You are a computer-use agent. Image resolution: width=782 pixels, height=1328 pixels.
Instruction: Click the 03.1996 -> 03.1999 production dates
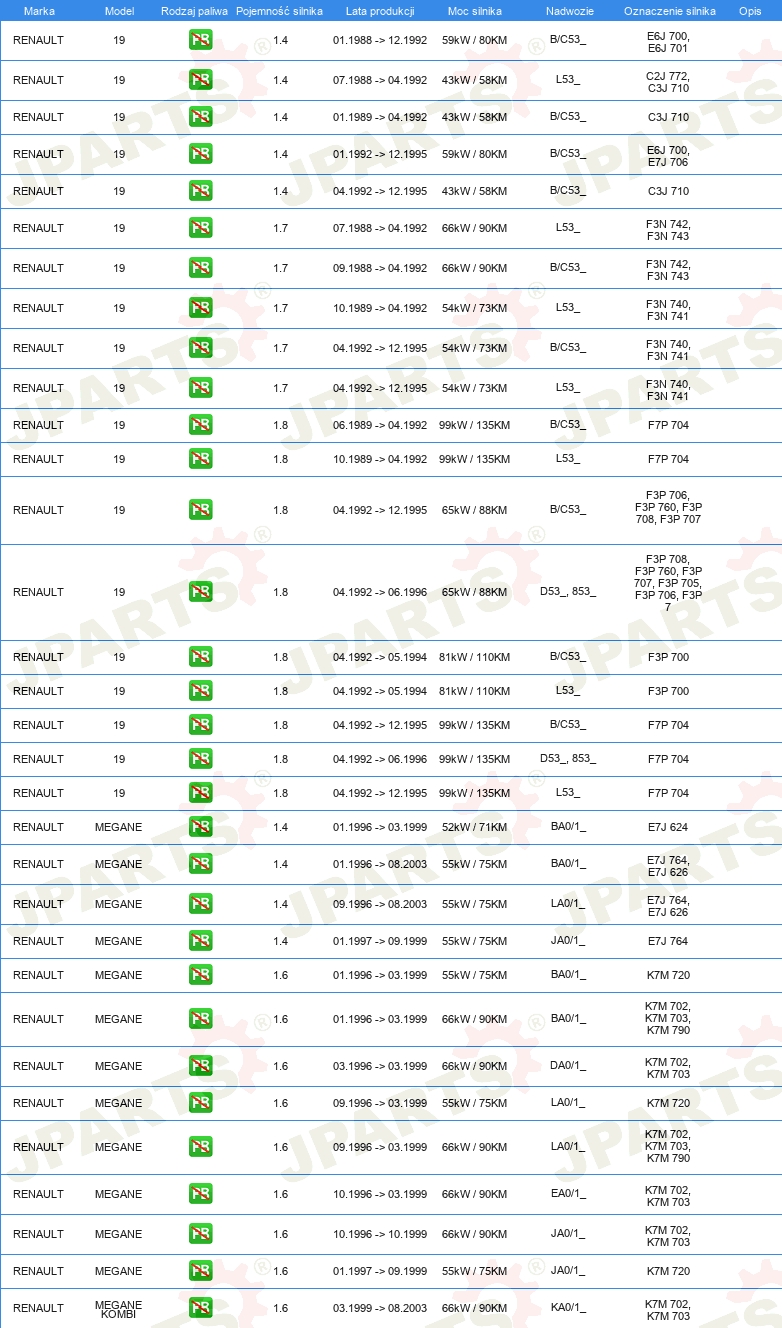click(380, 1067)
